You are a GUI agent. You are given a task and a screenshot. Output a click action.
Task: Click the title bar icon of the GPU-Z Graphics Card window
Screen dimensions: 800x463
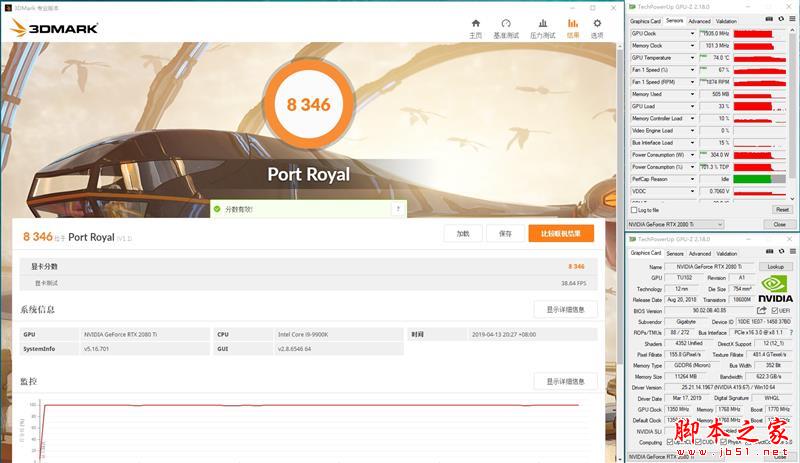click(632, 239)
